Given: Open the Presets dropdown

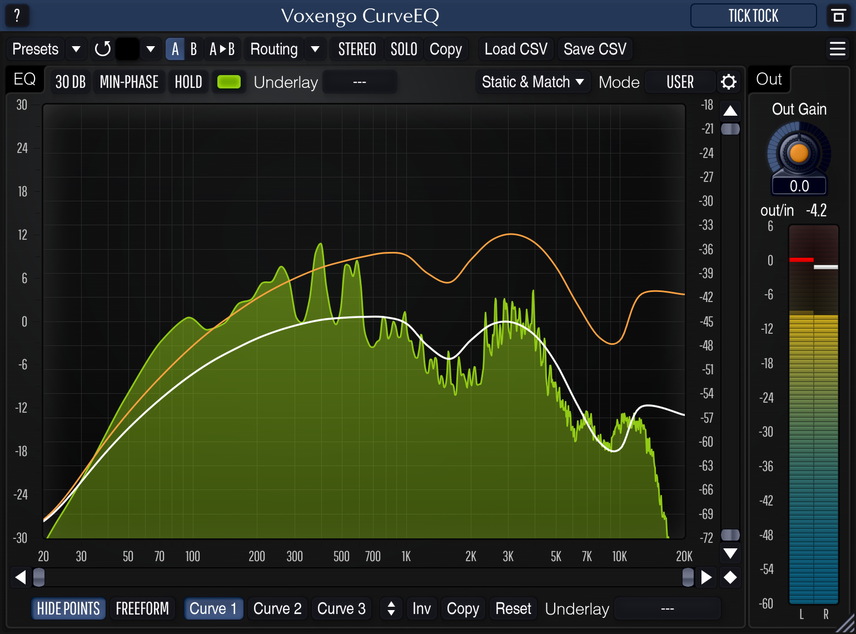Looking at the screenshot, I should click(x=47, y=49).
